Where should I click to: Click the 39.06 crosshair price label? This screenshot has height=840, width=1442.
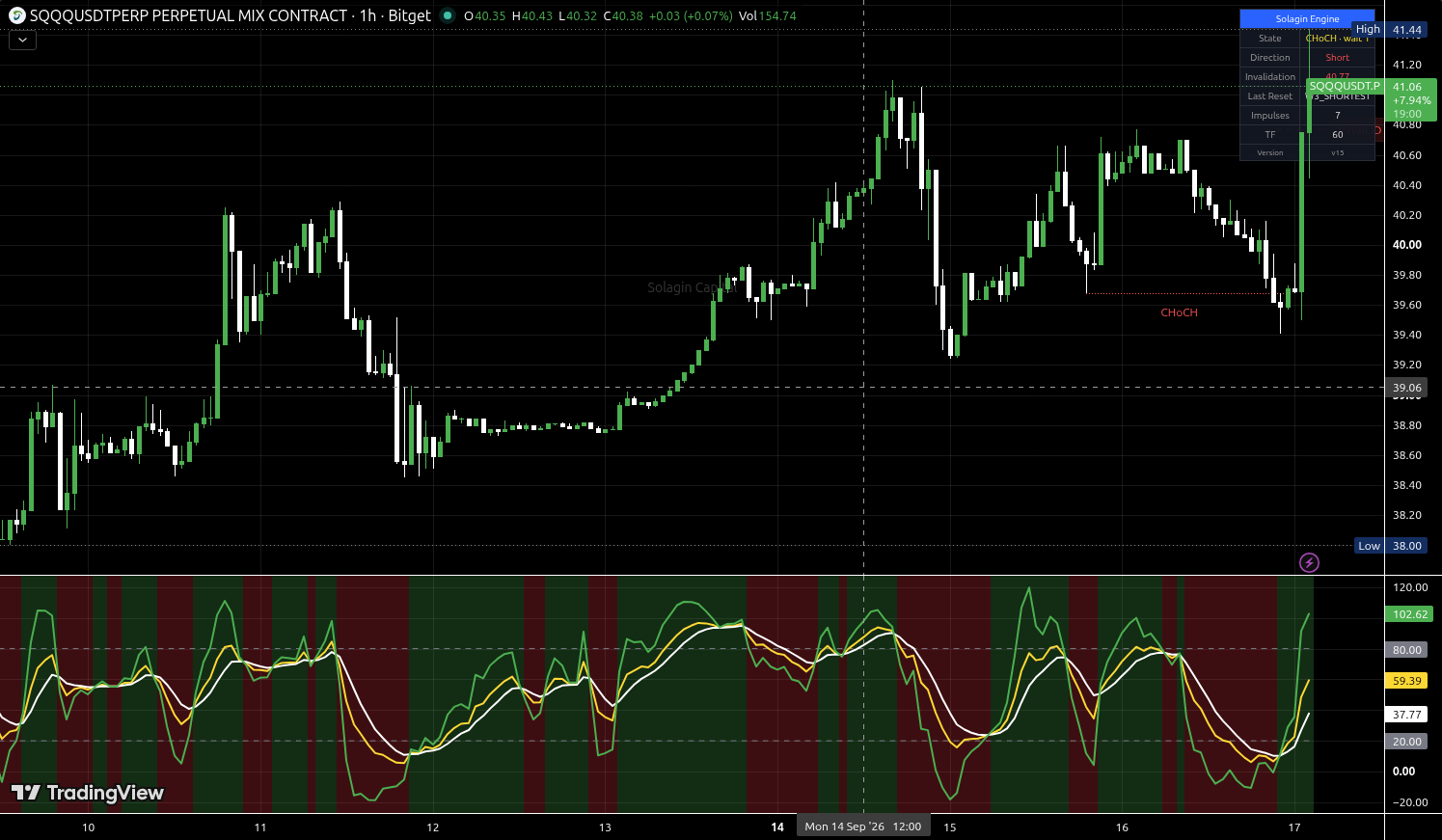click(x=1407, y=388)
